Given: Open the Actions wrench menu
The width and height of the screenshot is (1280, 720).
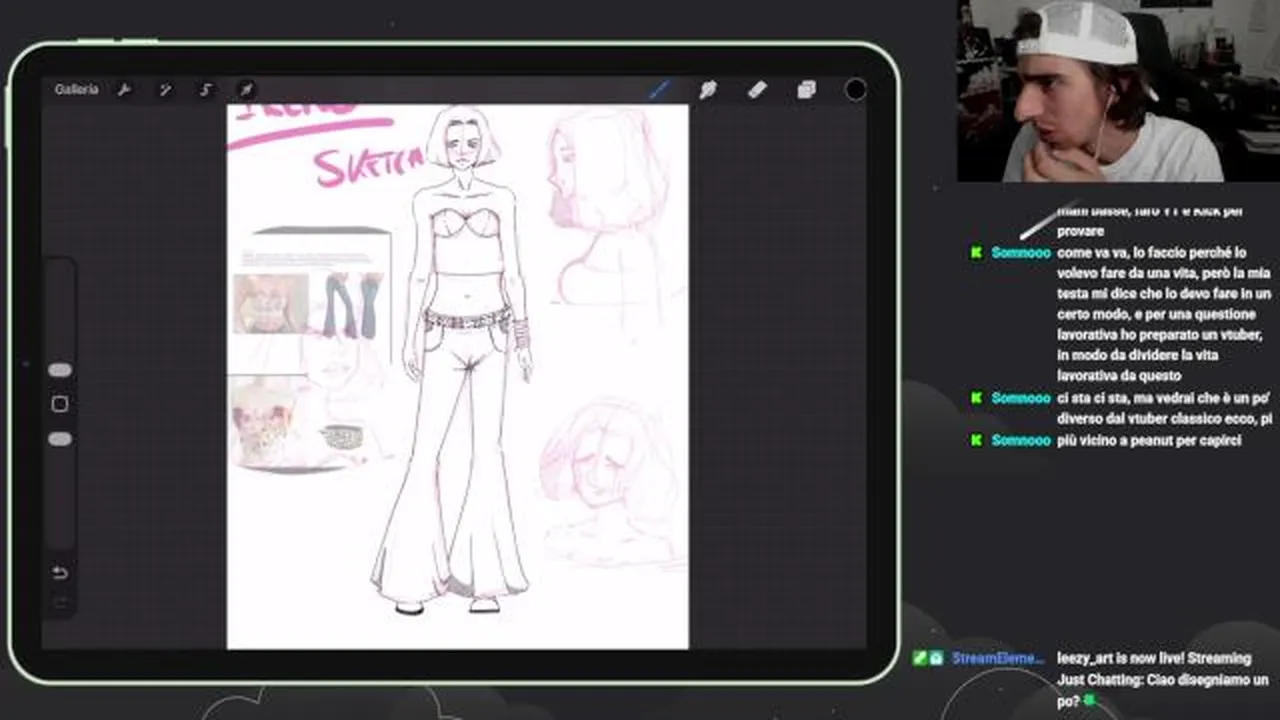Looking at the screenshot, I should click(124, 90).
